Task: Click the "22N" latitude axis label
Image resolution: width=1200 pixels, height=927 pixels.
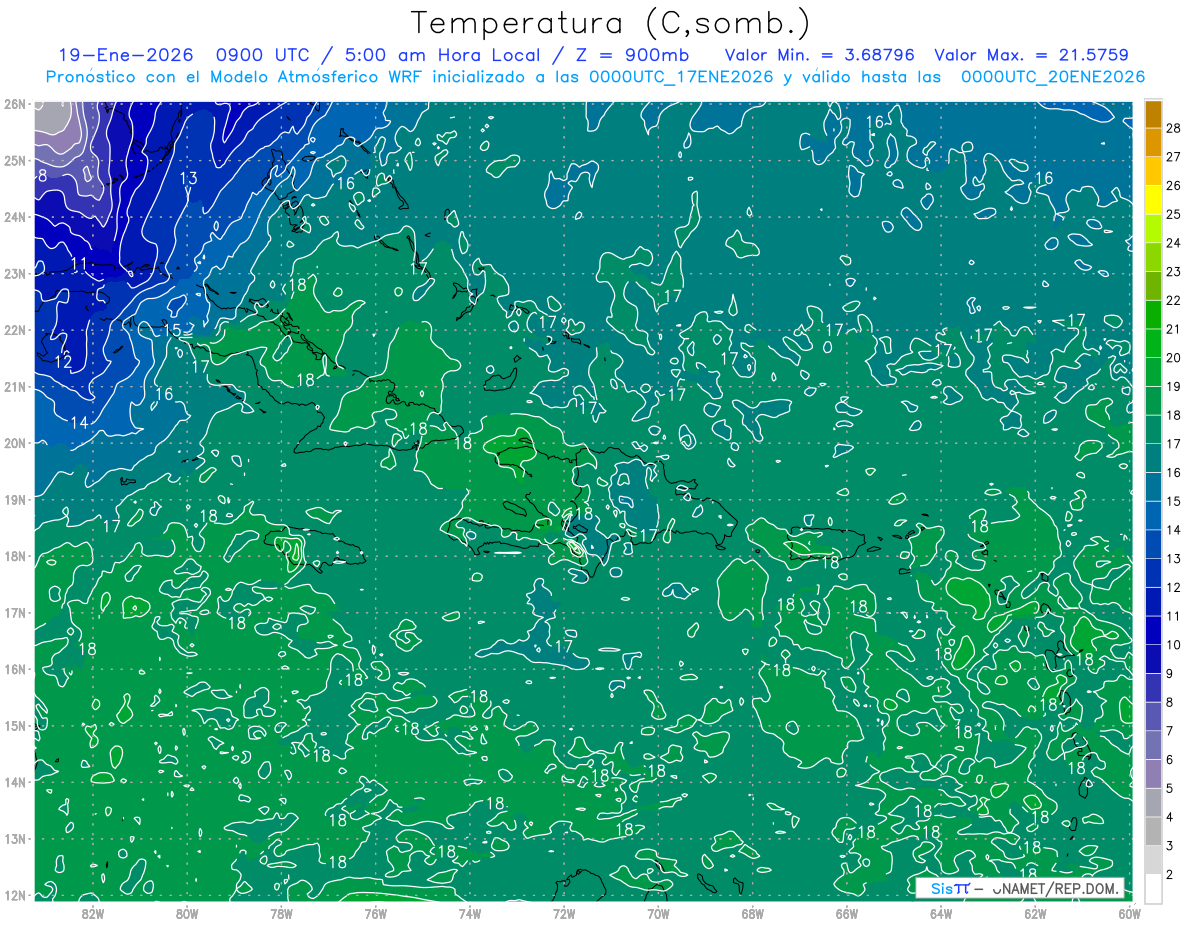Action: 15,330
